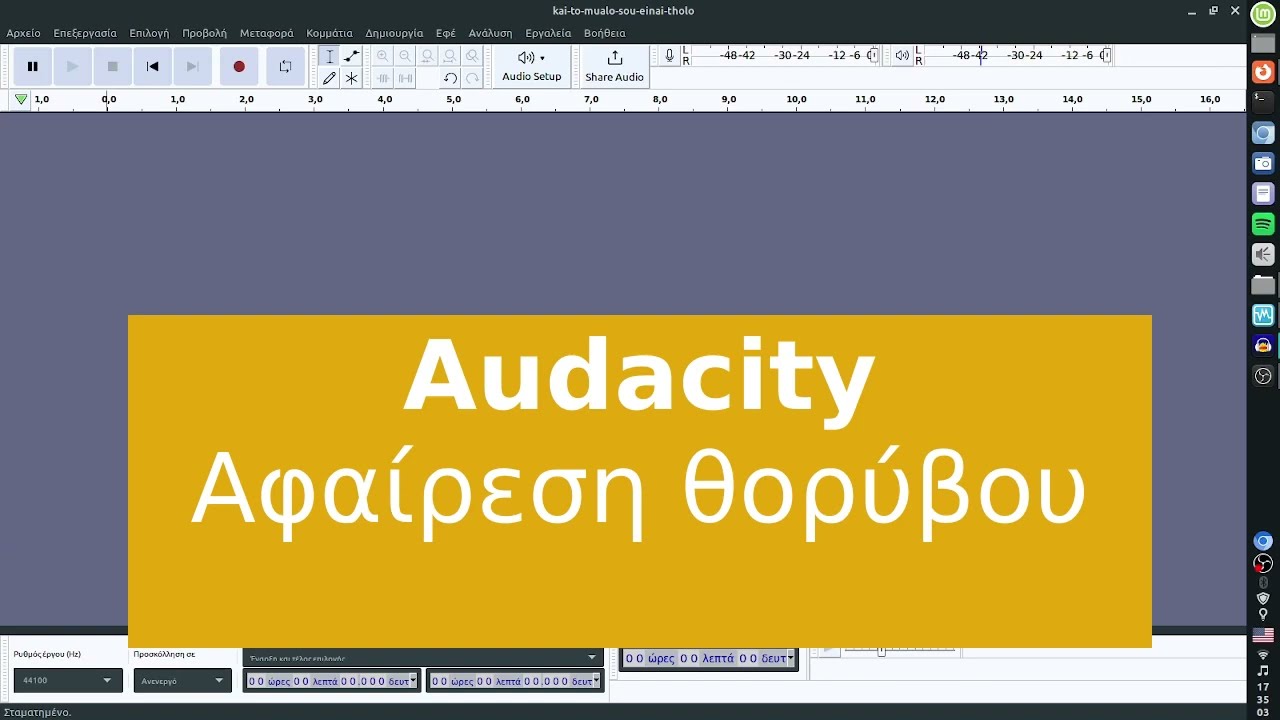The width and height of the screenshot is (1280, 720).
Task: Toggle loop playback button
Action: click(x=285, y=67)
